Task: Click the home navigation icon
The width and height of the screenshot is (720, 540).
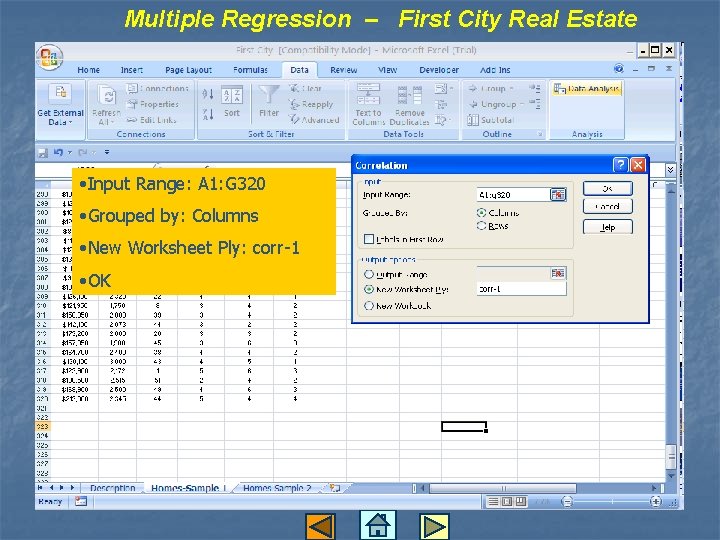Action: [x=377, y=525]
